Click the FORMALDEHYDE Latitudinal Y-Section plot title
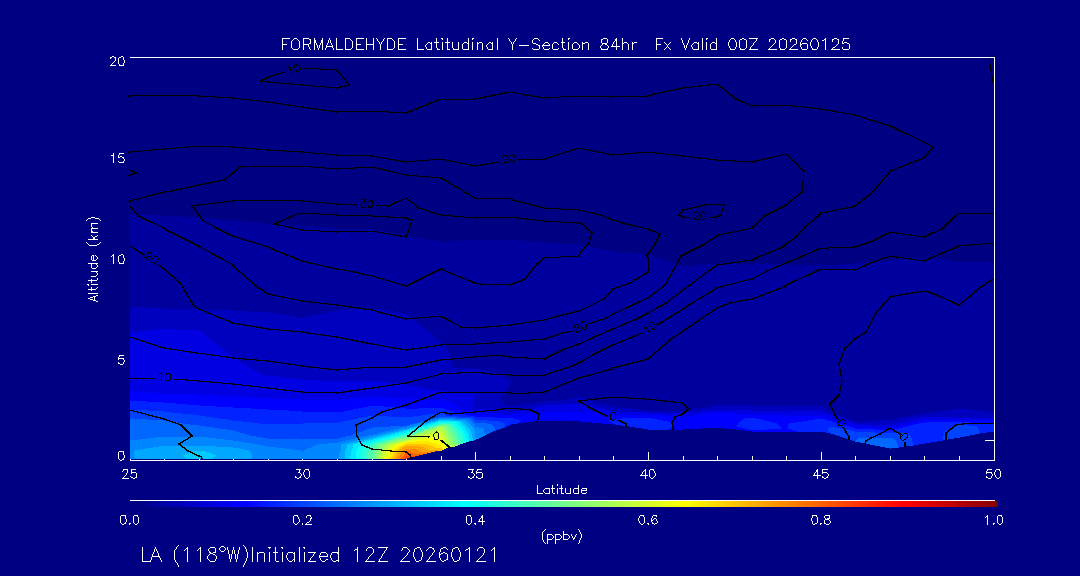This screenshot has height=576, width=1080. pos(565,45)
